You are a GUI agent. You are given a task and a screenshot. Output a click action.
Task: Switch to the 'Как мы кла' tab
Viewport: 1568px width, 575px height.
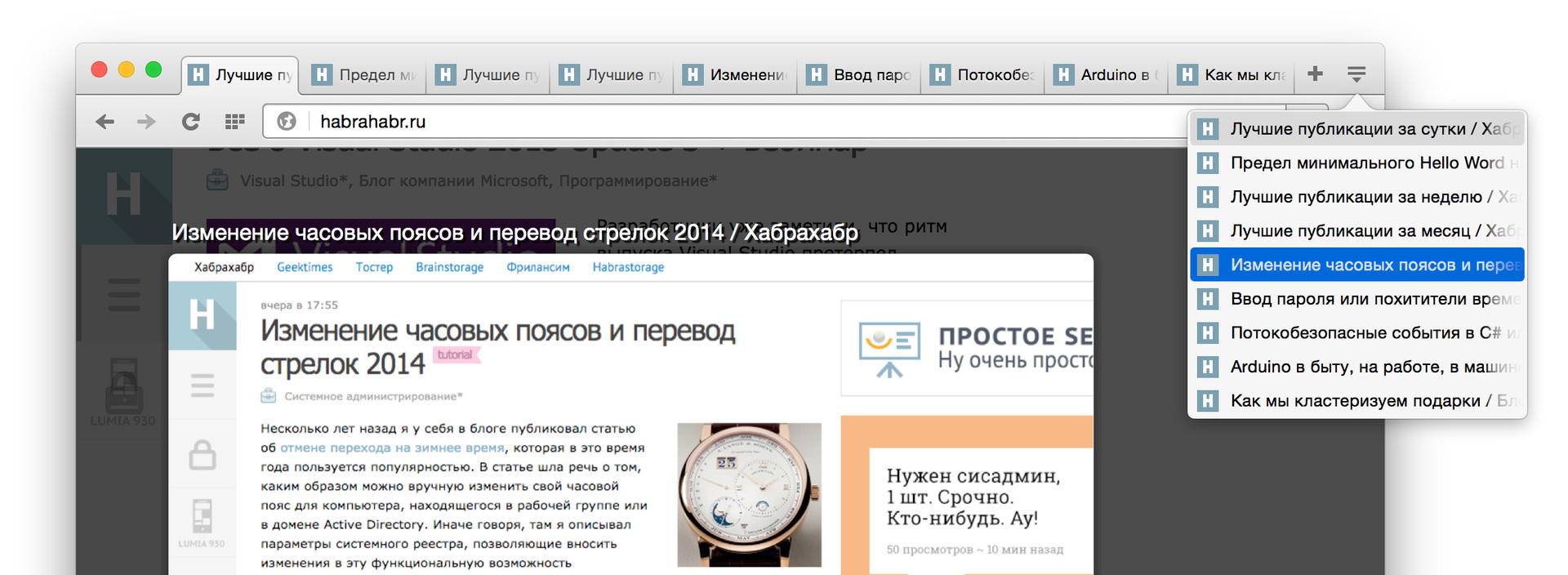1230,75
